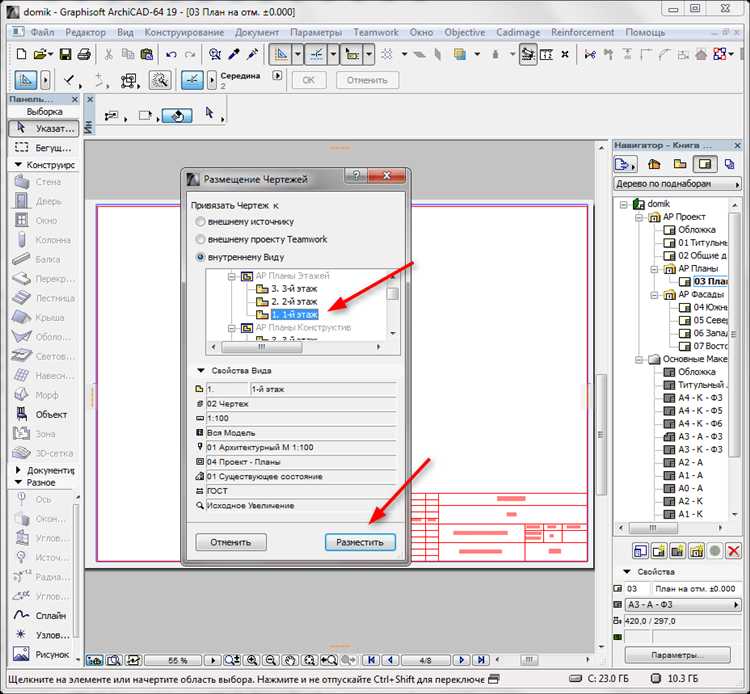Viewport: 750px width, 694px height.
Task: Collapse 'АР Планы Конструктив' tree folder
Action: point(232,328)
